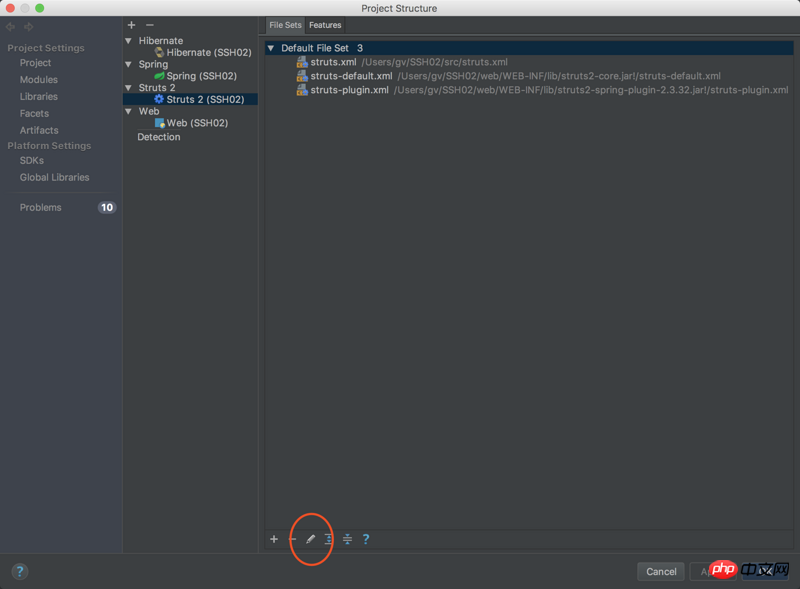The height and width of the screenshot is (589, 800).
Task: Remove the selected file set
Action: click(x=292, y=539)
